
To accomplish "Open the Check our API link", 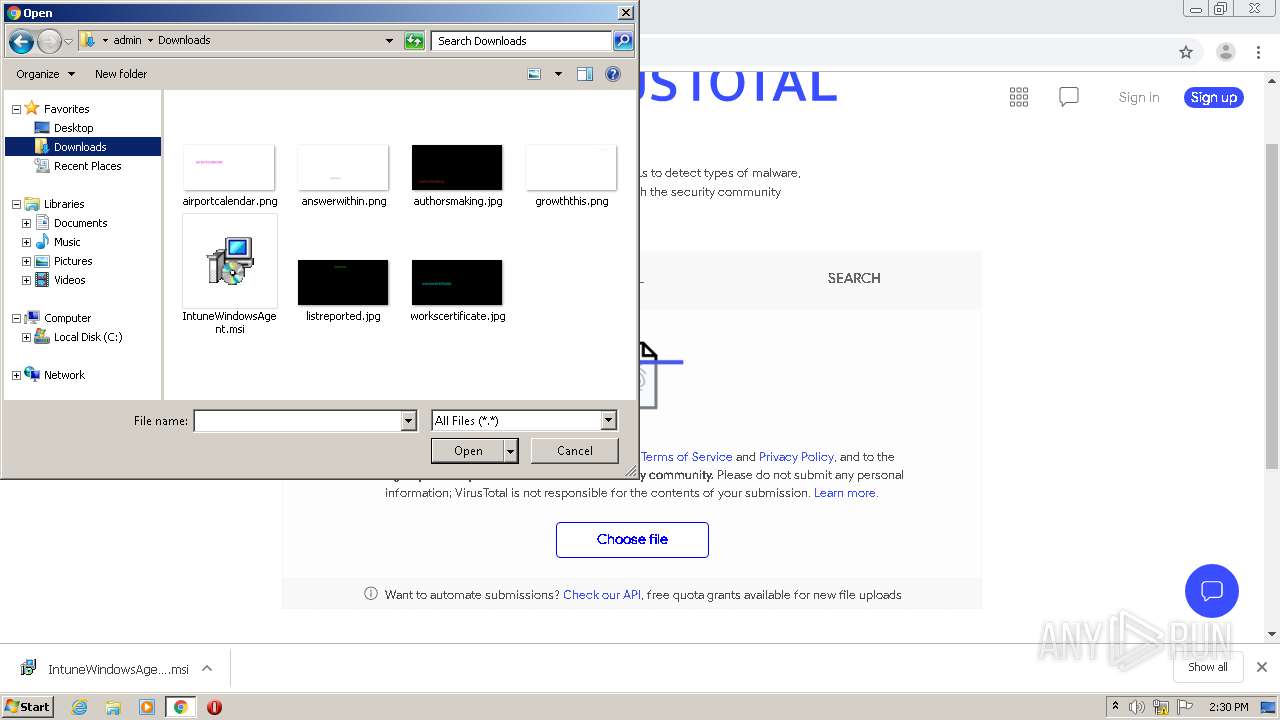I will (x=602, y=595).
